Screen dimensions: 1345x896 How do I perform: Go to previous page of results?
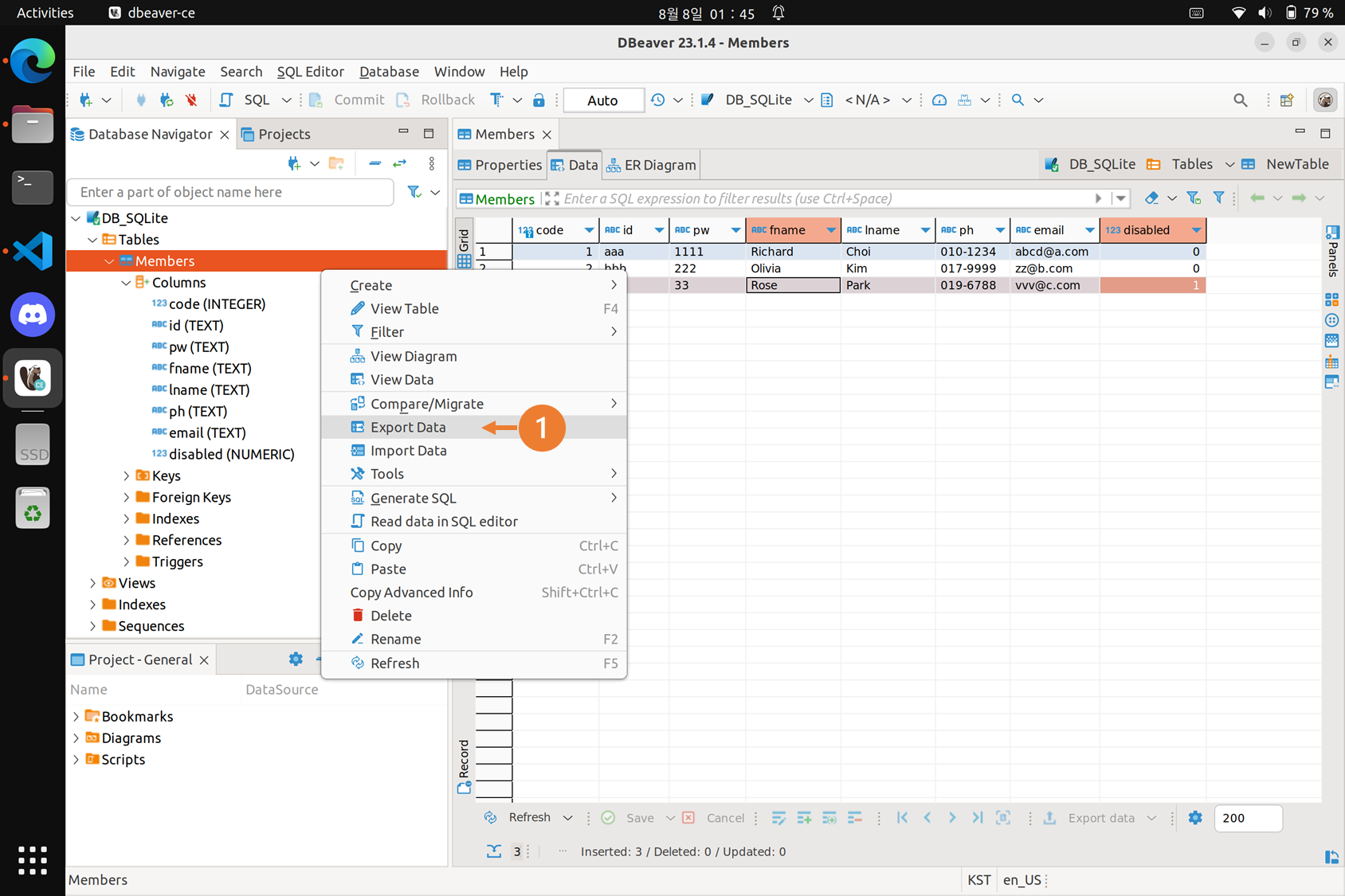tap(927, 818)
